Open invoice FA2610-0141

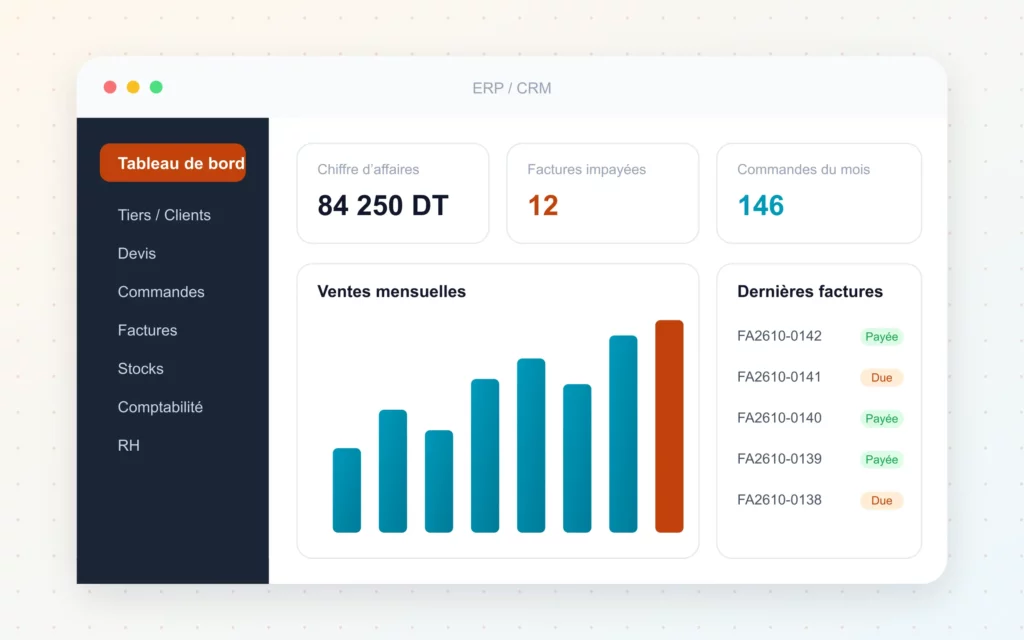(779, 377)
